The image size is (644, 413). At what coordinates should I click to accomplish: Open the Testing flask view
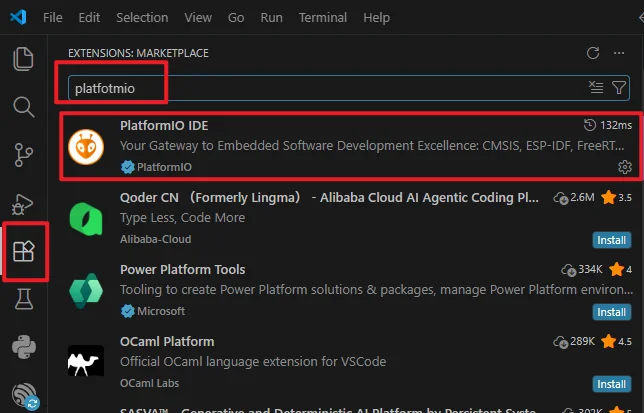click(24, 299)
